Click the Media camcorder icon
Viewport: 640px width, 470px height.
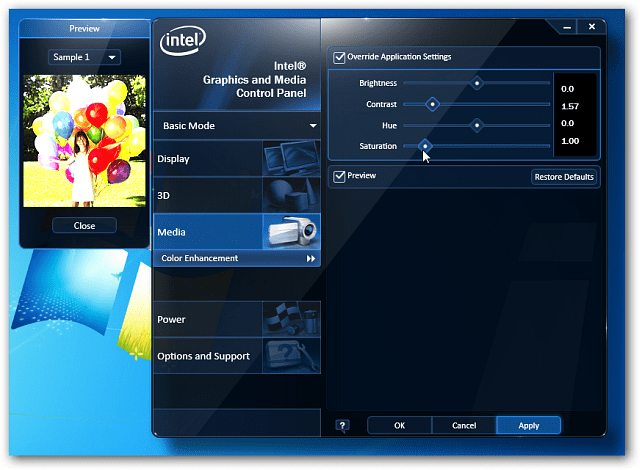click(x=291, y=231)
